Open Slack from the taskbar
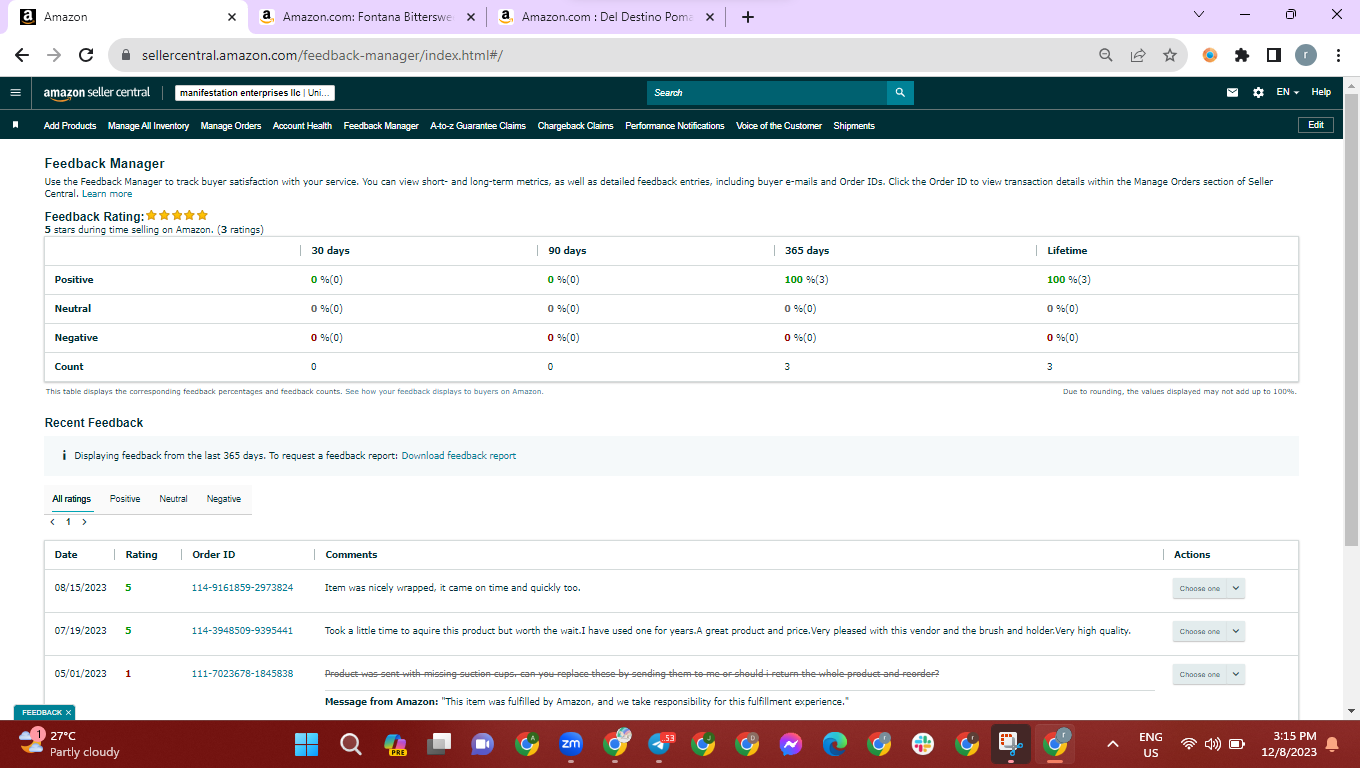 (923, 744)
